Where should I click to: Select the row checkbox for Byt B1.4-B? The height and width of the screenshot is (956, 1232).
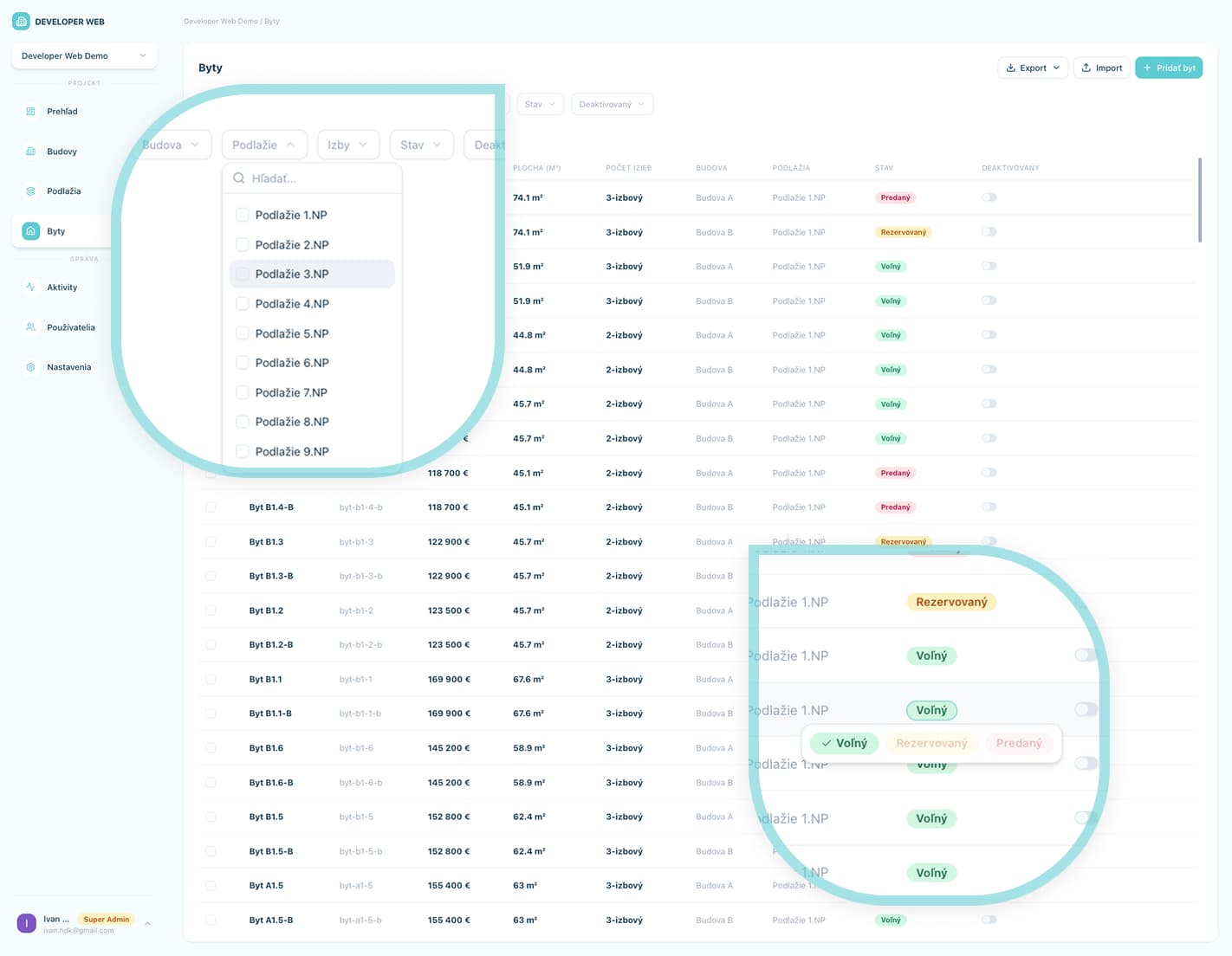click(211, 507)
